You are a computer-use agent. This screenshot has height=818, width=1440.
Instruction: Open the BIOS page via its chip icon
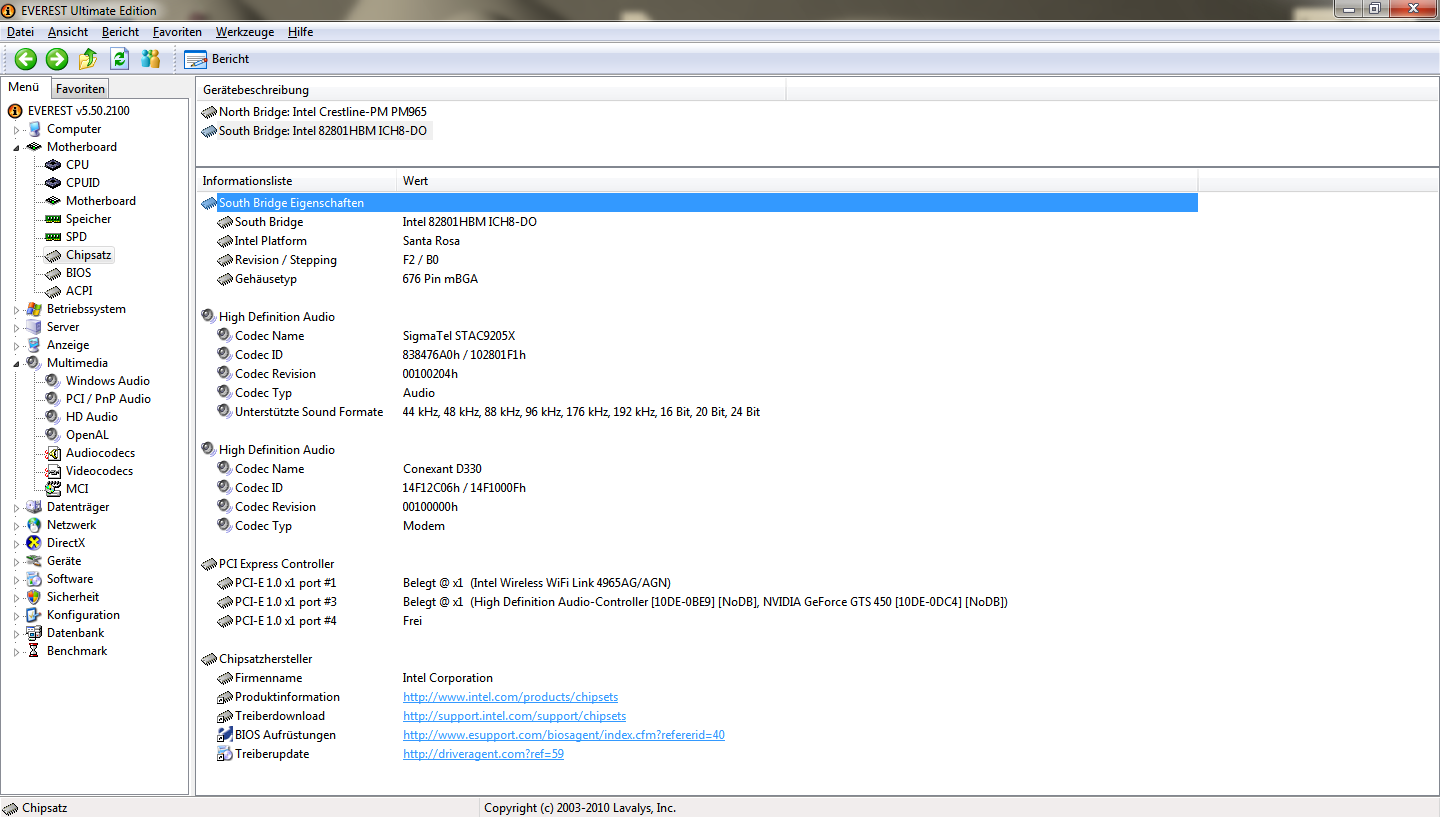coord(53,273)
